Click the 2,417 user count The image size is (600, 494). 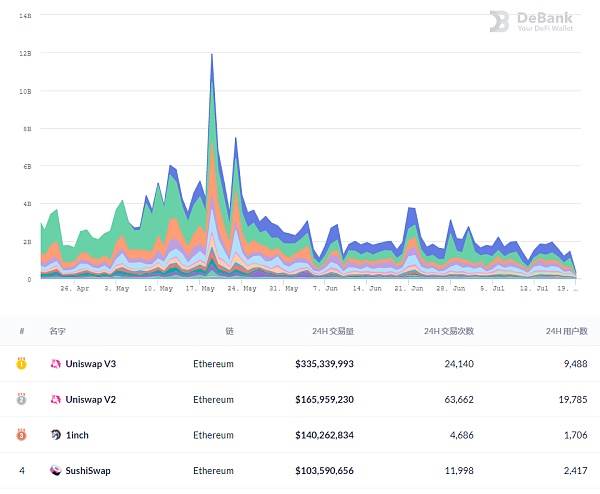click(576, 471)
